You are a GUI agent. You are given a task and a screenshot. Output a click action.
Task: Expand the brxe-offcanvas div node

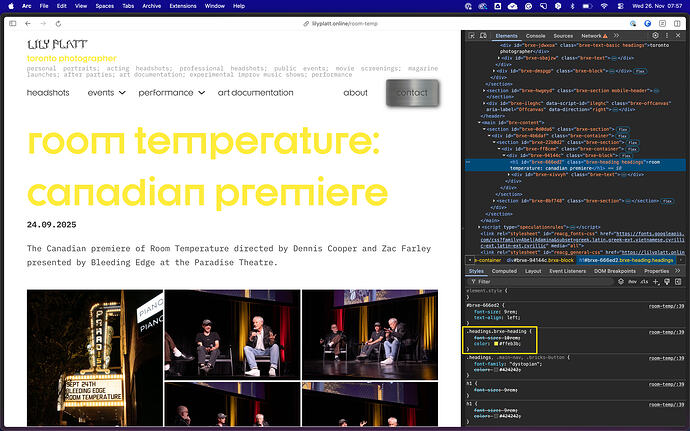point(484,103)
